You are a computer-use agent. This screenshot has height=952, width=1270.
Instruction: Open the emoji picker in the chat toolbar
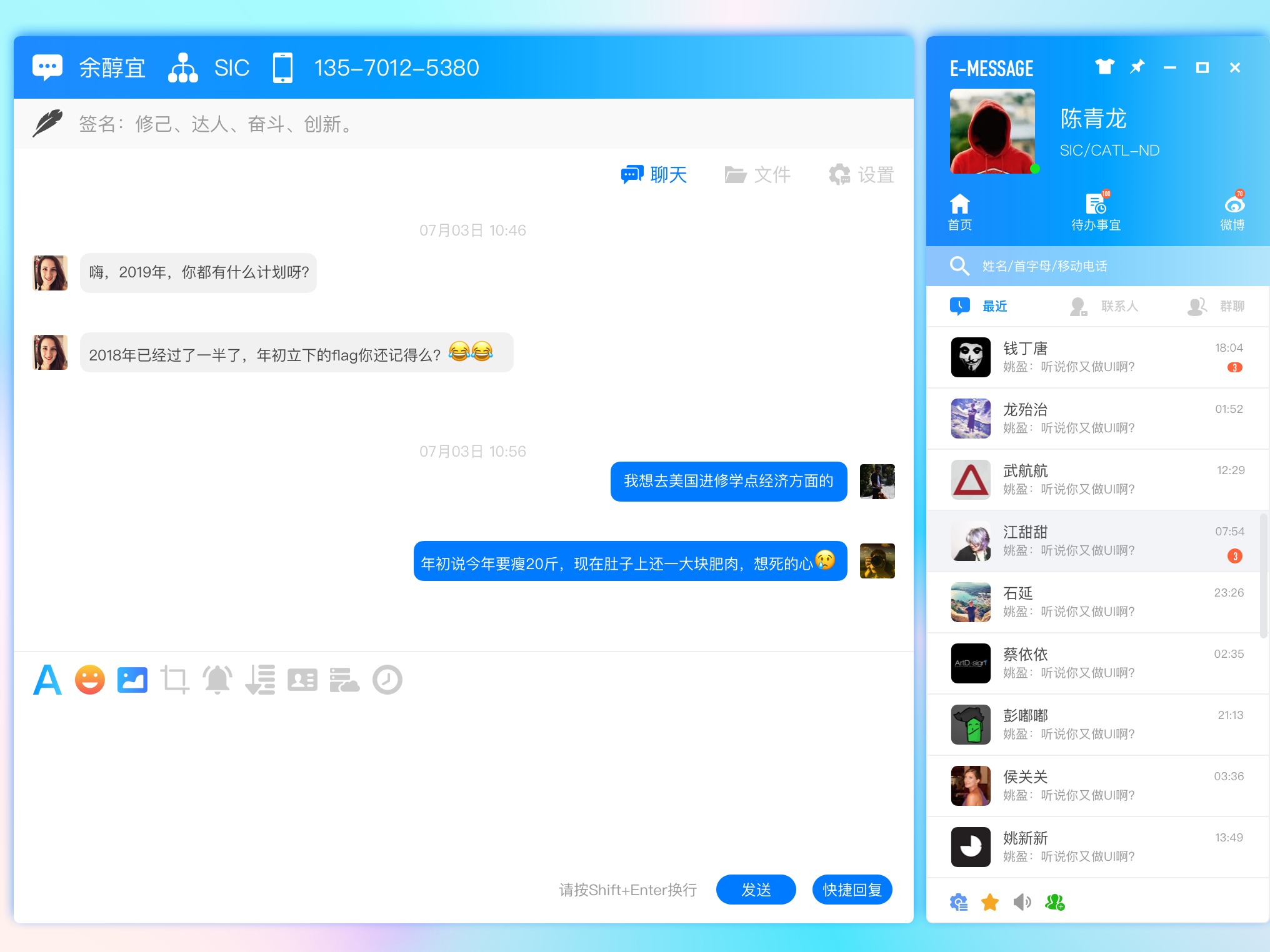click(89, 680)
